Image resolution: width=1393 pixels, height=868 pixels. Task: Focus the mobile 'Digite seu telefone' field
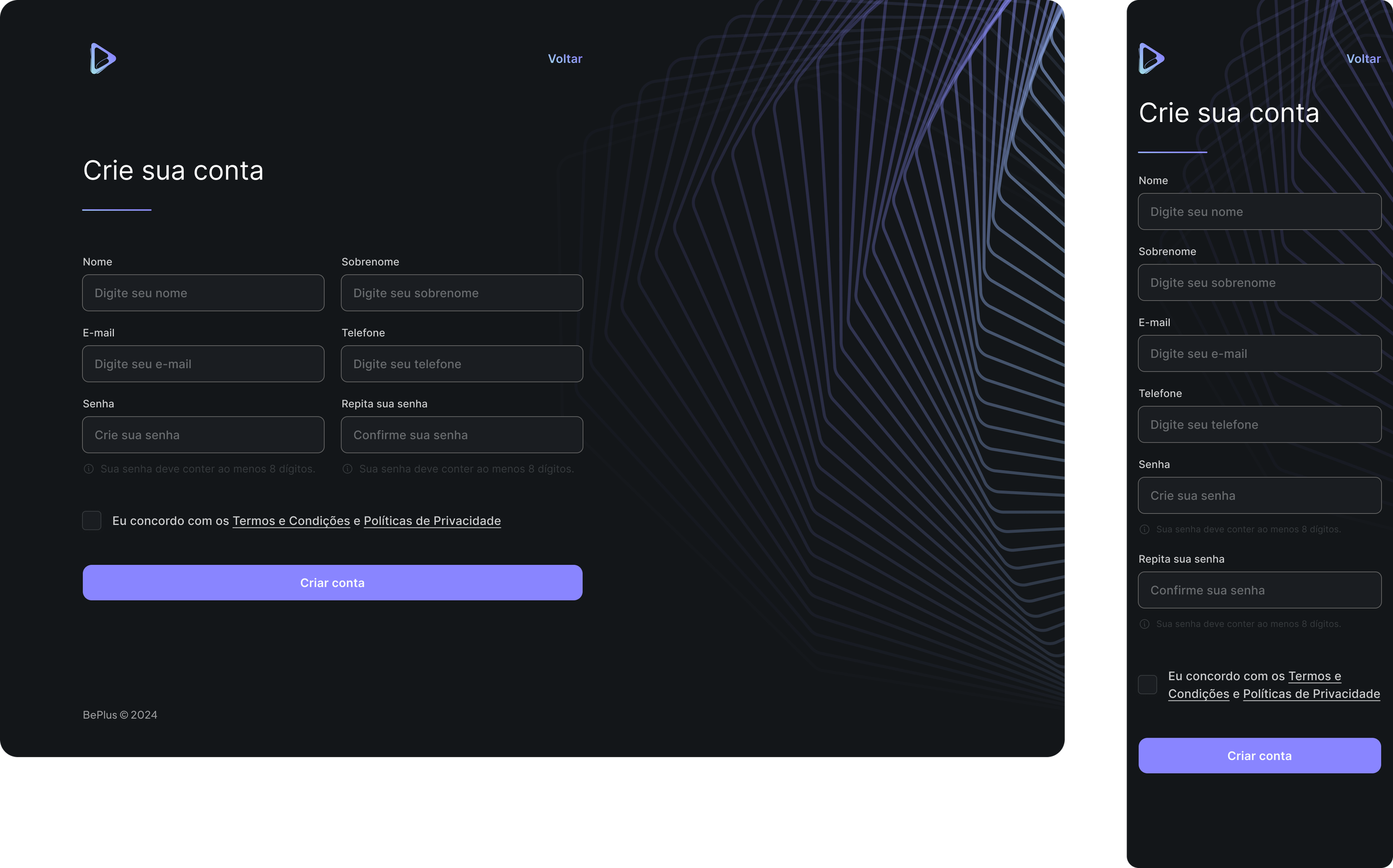point(1260,425)
